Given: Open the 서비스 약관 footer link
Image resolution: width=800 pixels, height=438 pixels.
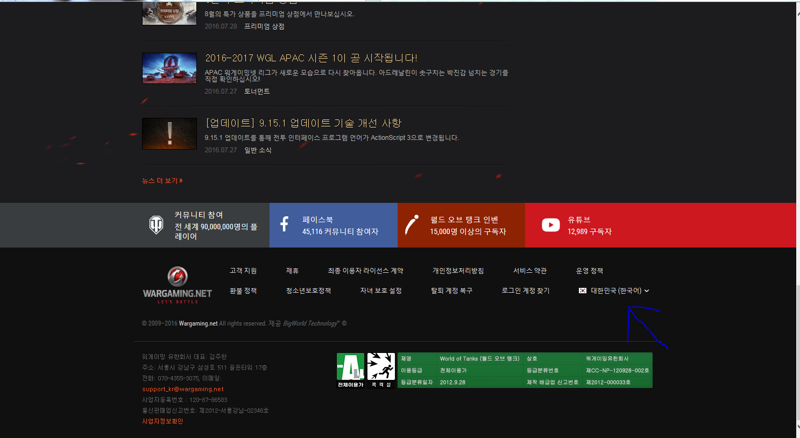Looking at the screenshot, I should [530, 271].
